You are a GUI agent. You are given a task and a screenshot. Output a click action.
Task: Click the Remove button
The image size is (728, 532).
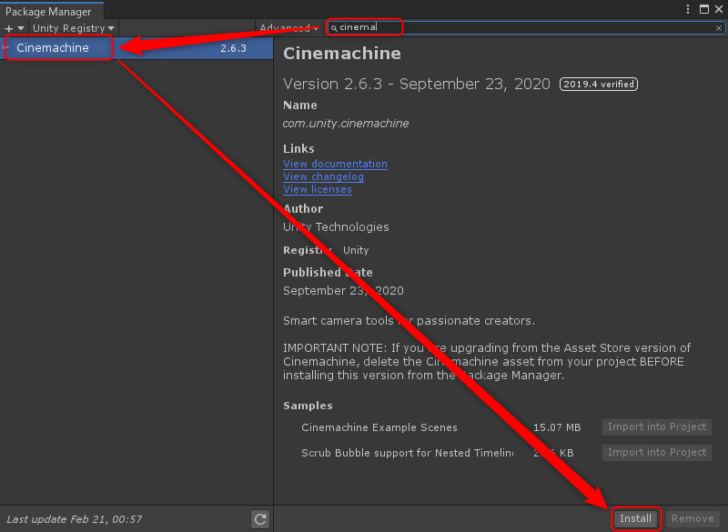coord(692,518)
